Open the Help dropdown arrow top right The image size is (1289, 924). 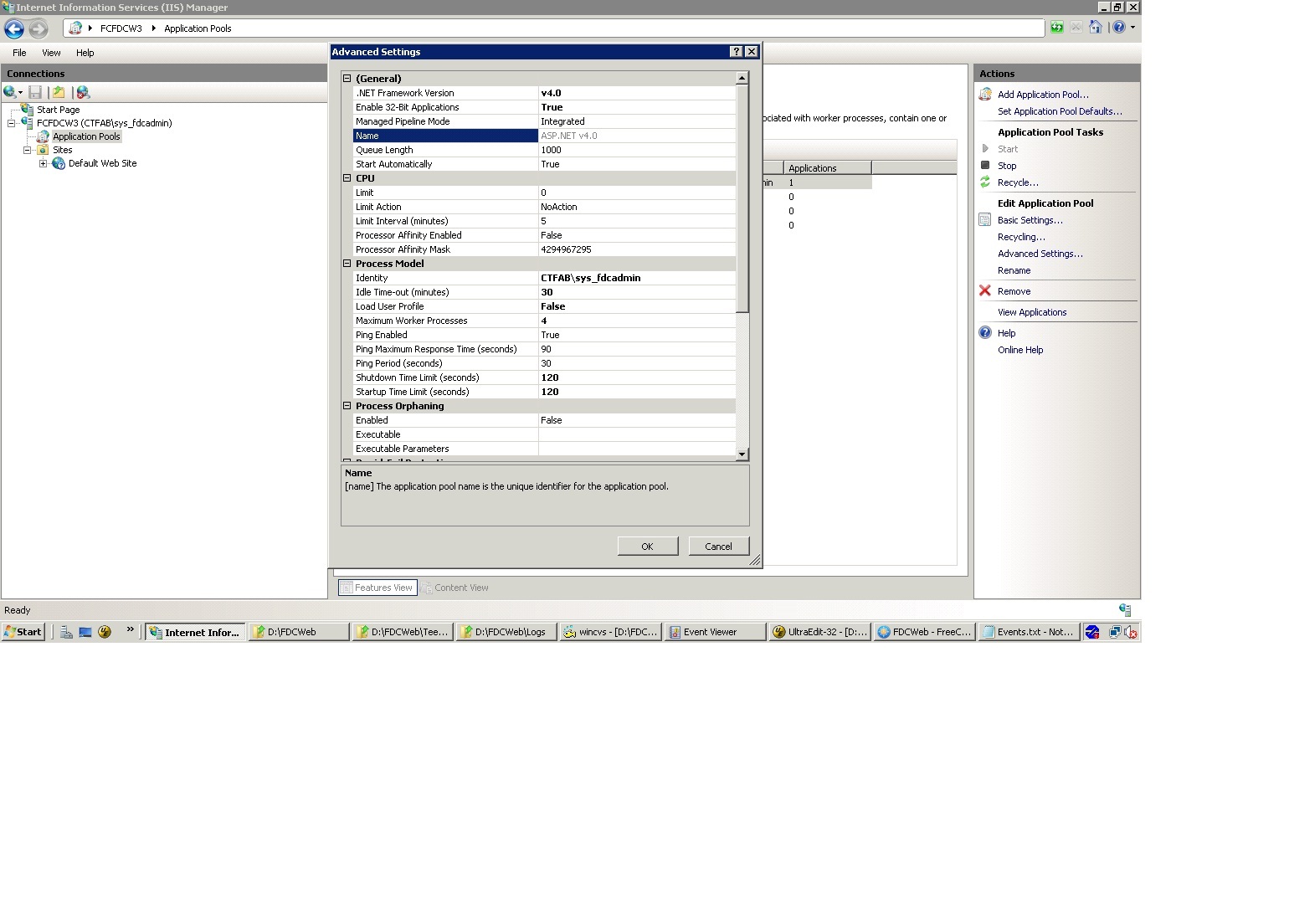click(x=1132, y=28)
